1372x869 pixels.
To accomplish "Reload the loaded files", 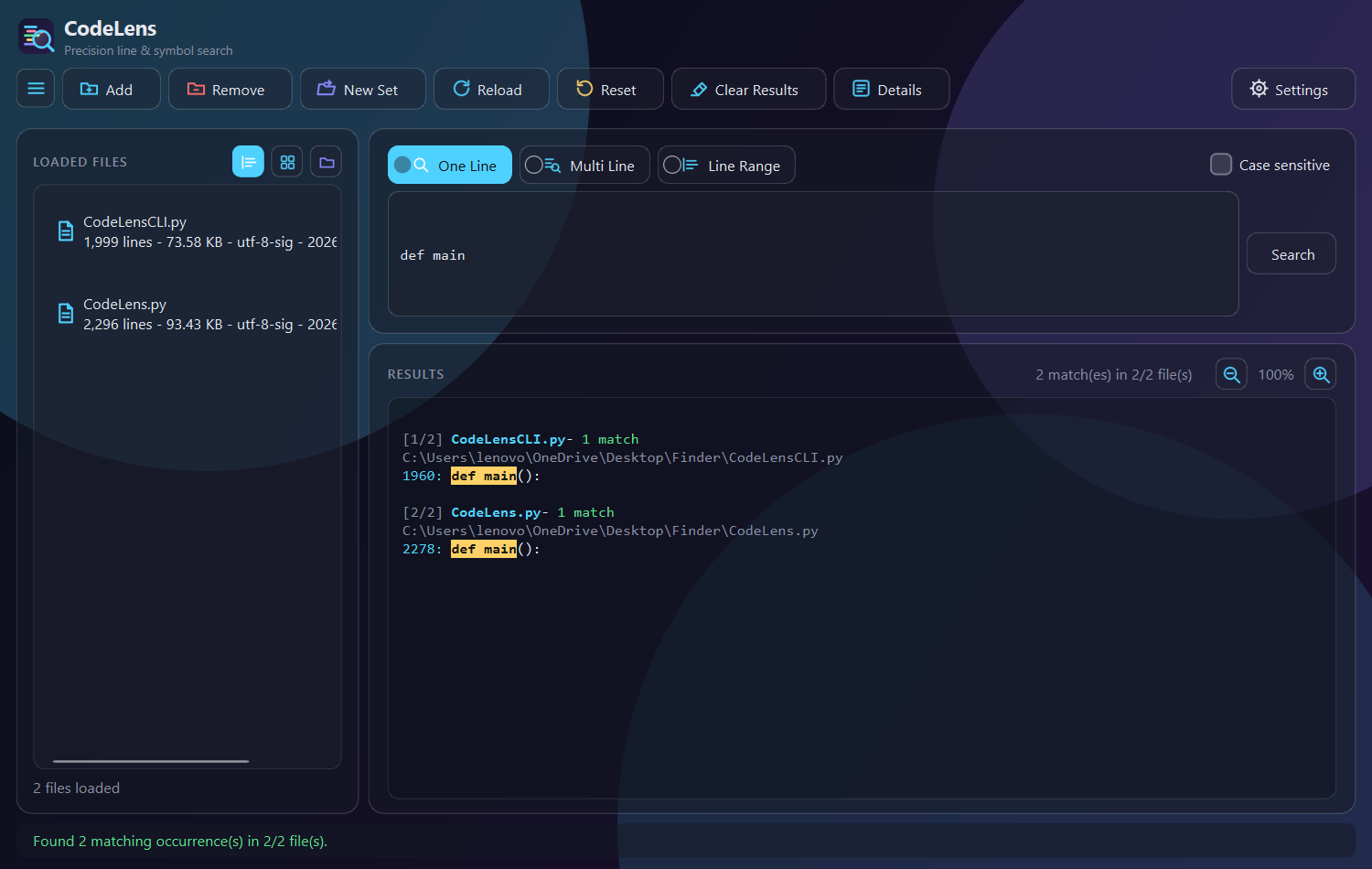I will [x=491, y=89].
